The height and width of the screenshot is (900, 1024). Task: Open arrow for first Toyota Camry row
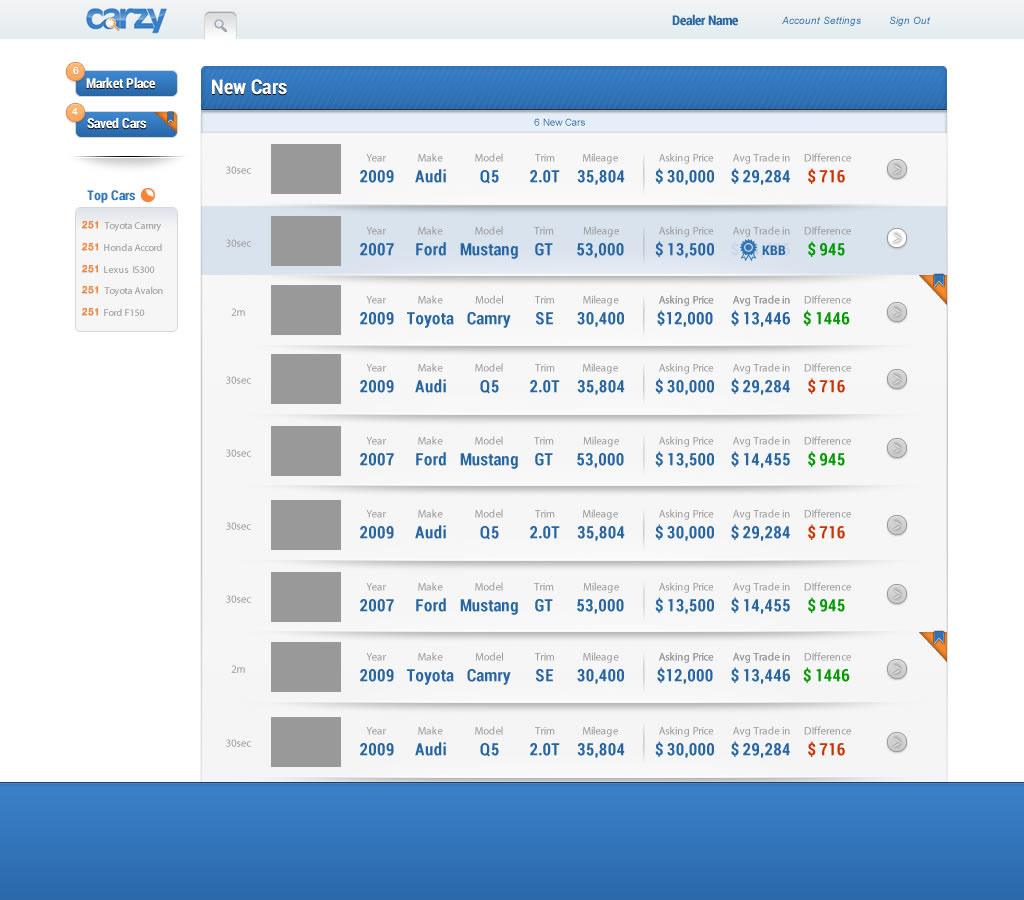coord(897,312)
